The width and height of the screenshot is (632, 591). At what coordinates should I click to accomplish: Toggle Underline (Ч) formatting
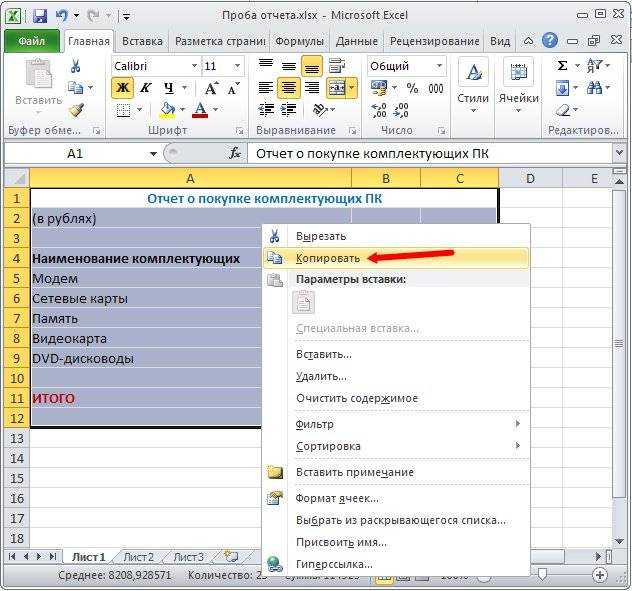[x=169, y=88]
